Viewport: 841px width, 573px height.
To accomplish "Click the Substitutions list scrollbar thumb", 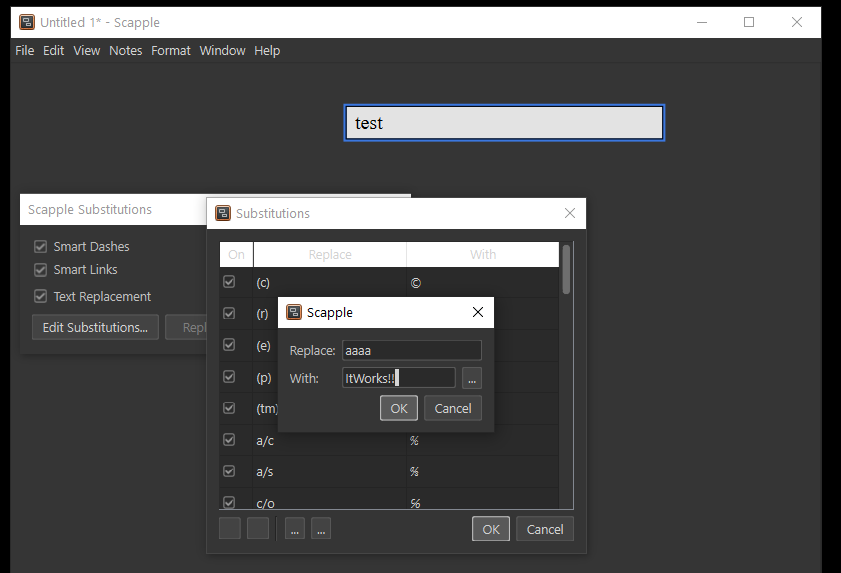I will (566, 269).
